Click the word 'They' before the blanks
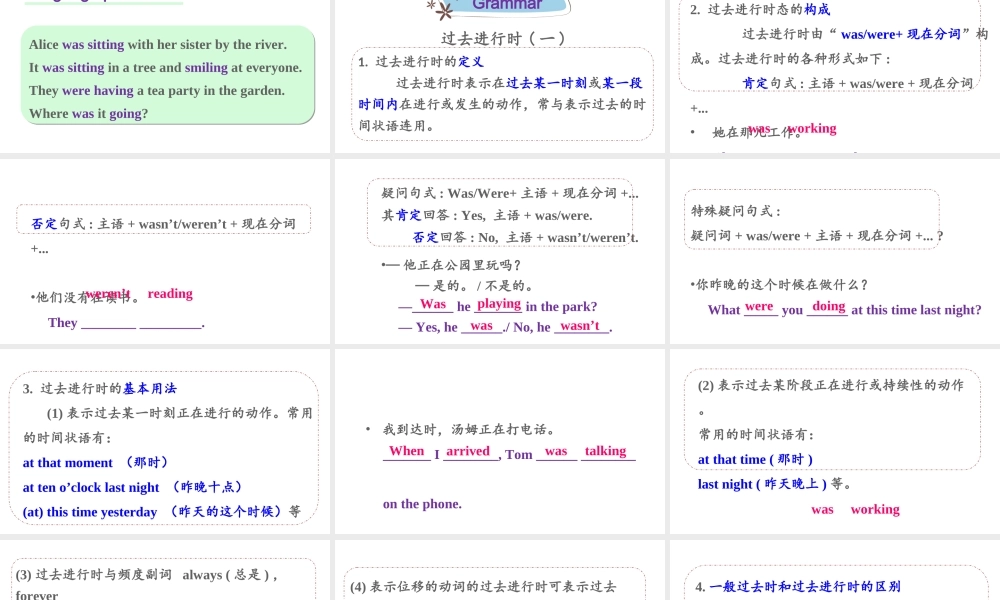The width and height of the screenshot is (1000, 600). (x=62, y=323)
